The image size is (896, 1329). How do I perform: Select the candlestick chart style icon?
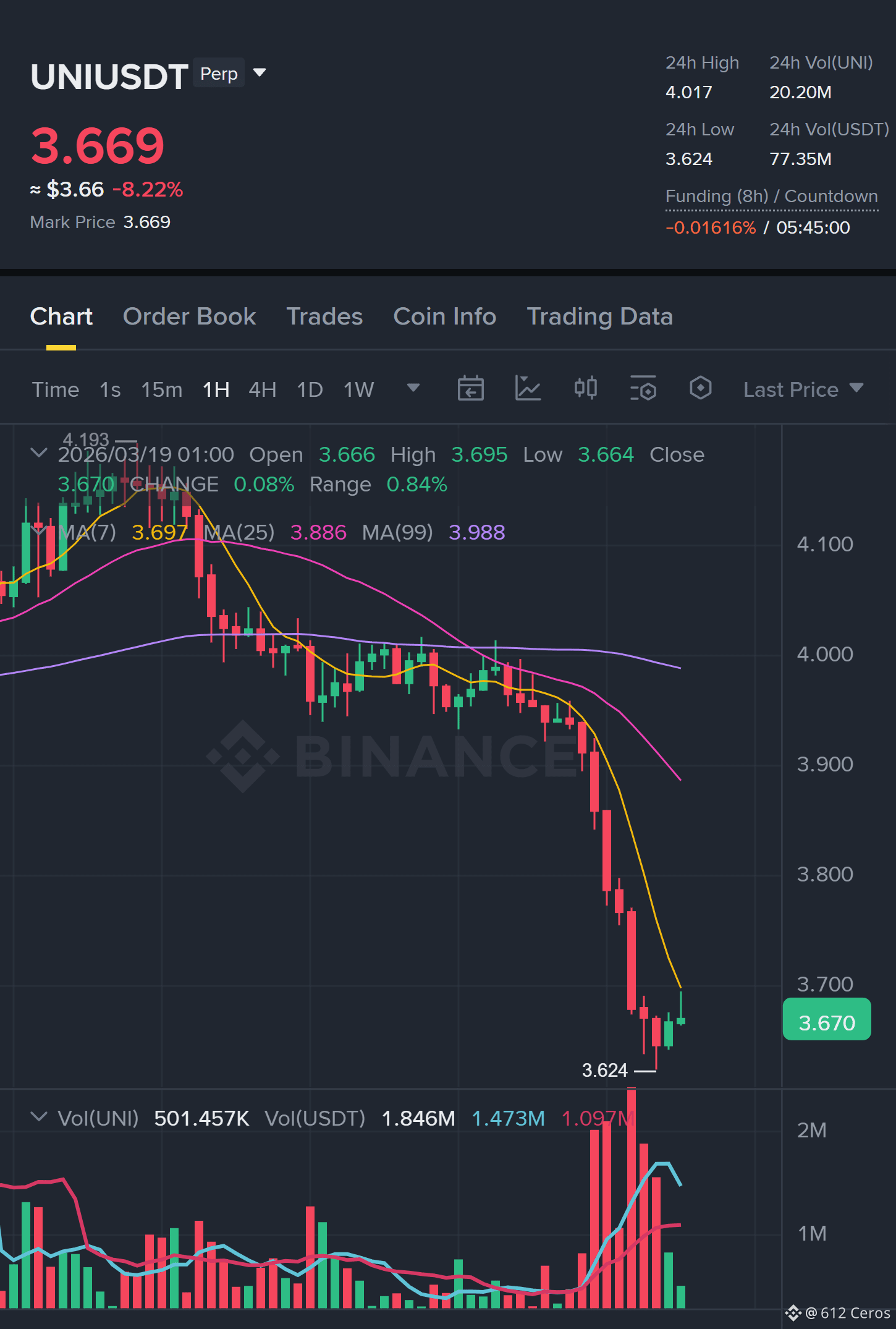click(x=585, y=388)
